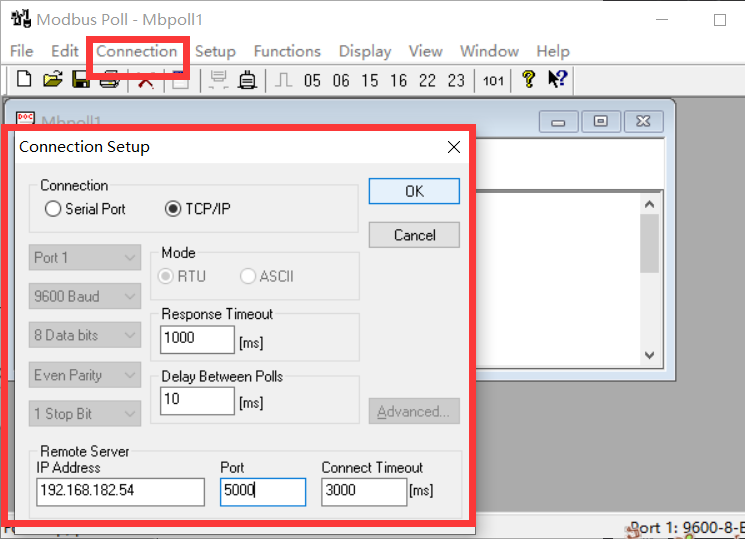Click the Response Timeout field
The width and height of the screenshot is (745, 539).
tap(197, 339)
